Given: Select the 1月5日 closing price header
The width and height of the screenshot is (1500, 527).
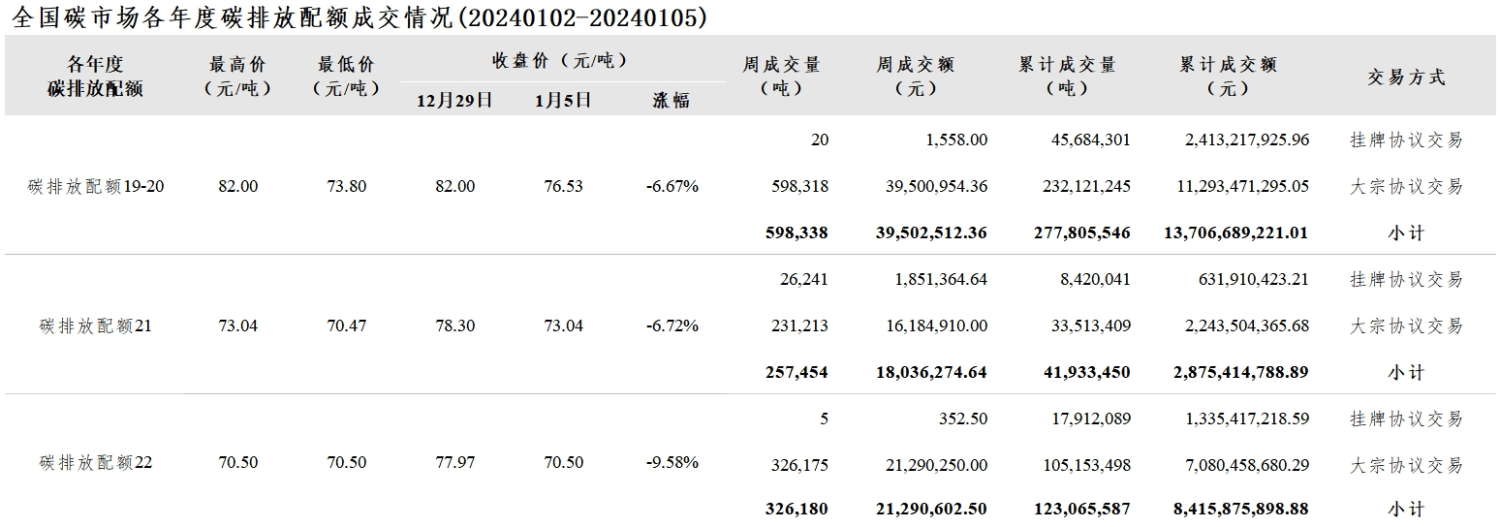Looking at the screenshot, I should [x=563, y=100].
